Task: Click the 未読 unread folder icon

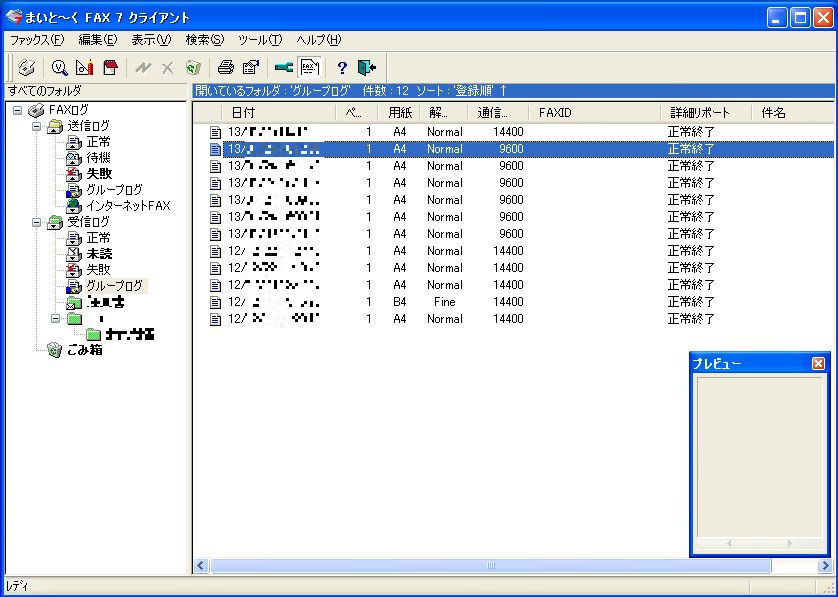Action: pos(73,254)
